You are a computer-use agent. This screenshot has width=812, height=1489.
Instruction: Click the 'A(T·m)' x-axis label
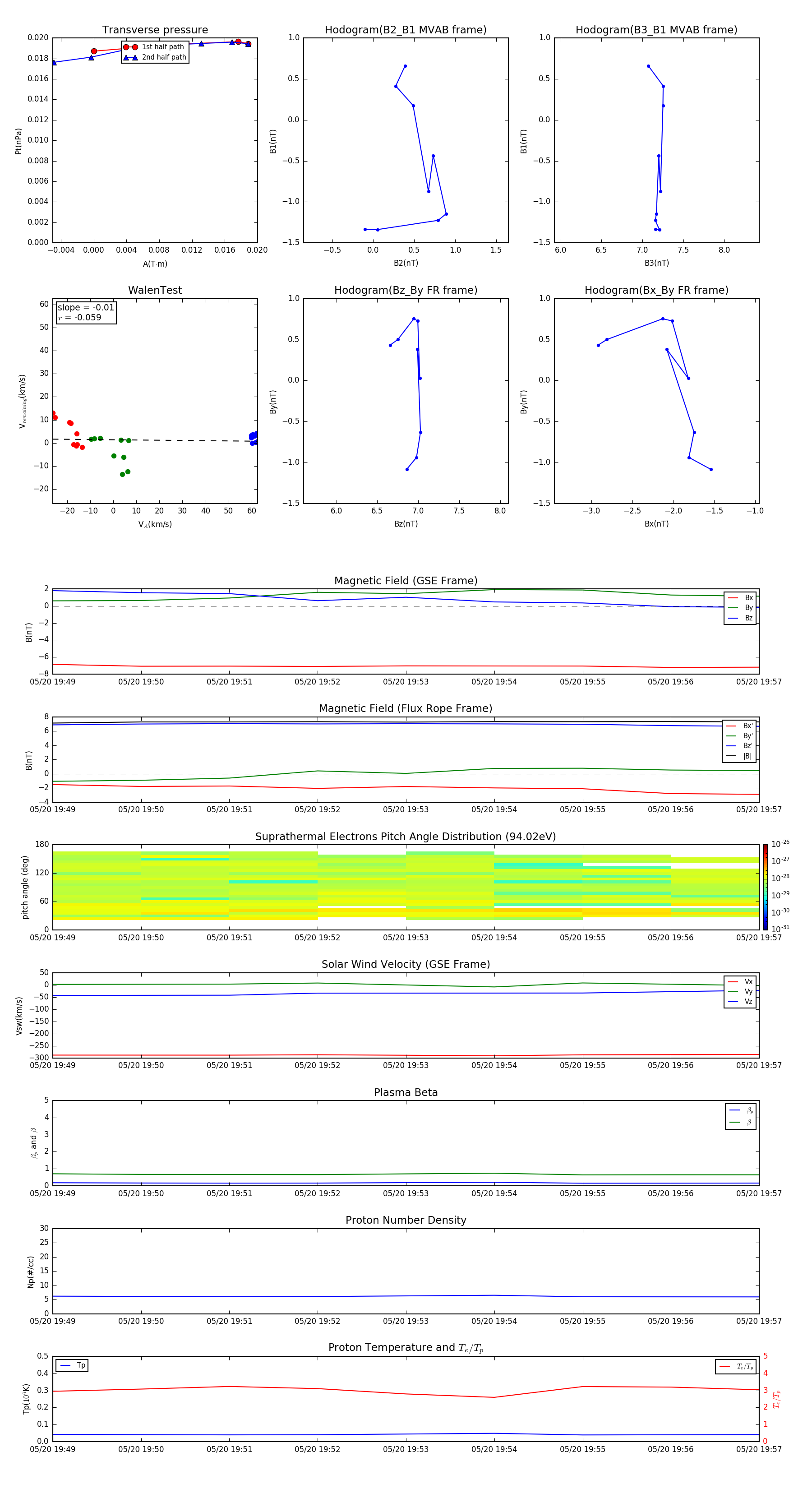click(x=155, y=264)
